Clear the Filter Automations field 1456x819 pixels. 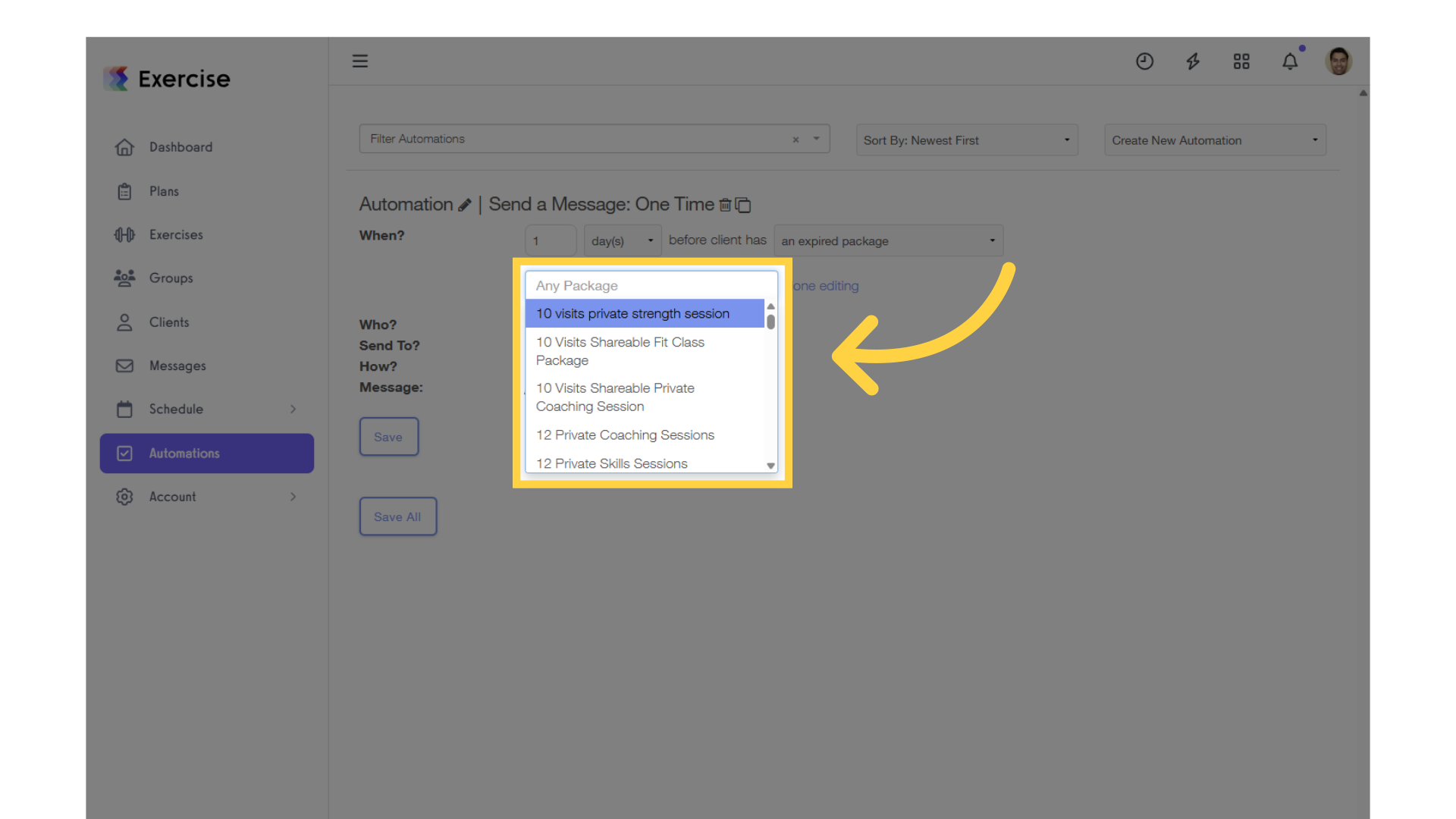[x=795, y=140]
